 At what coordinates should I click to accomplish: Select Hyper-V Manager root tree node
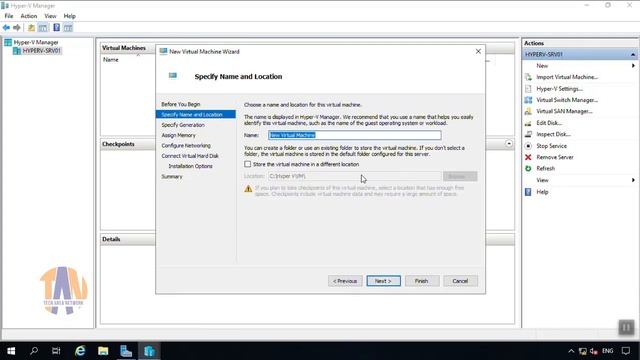click(36, 42)
